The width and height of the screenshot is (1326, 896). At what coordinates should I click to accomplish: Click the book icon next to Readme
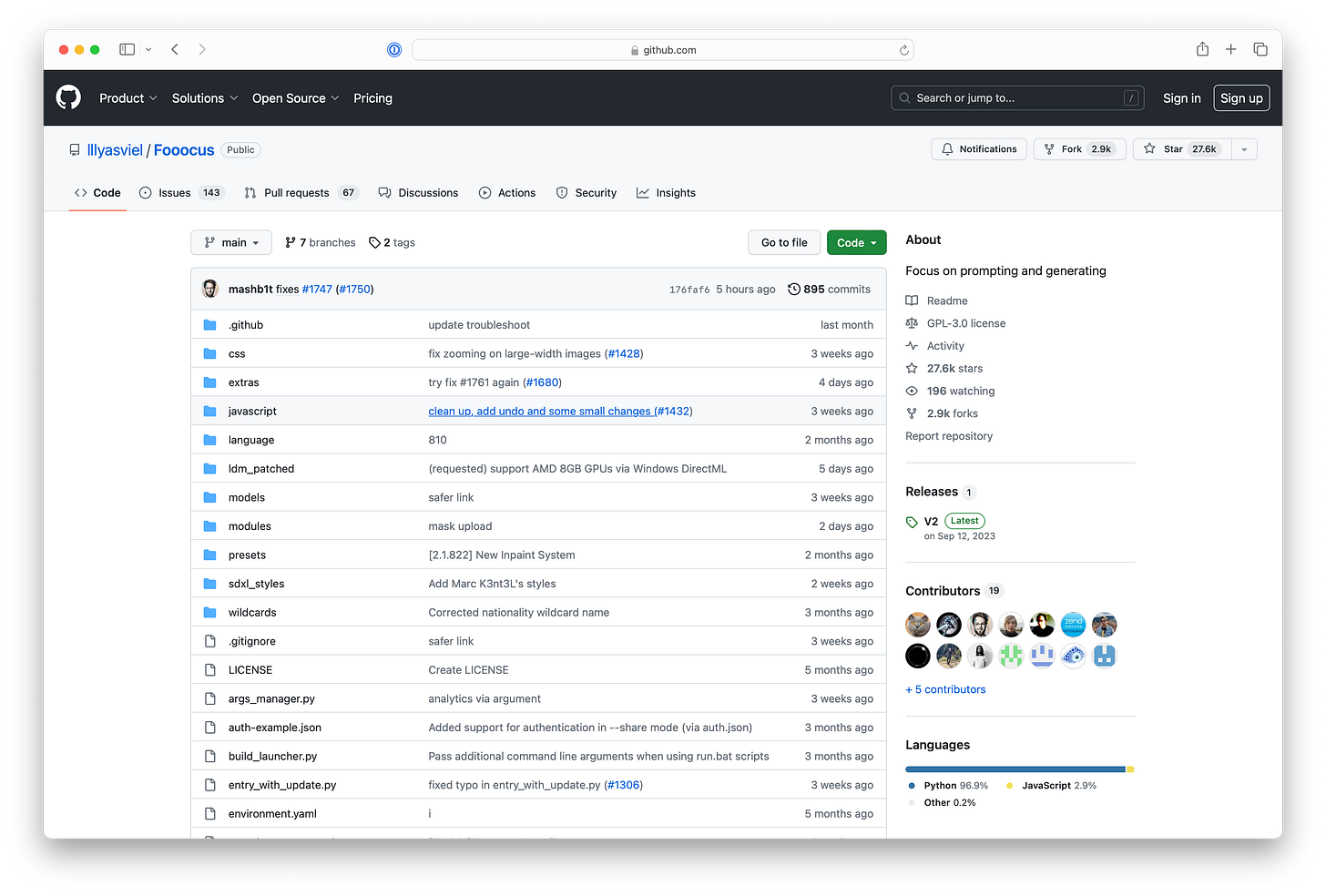tap(912, 300)
